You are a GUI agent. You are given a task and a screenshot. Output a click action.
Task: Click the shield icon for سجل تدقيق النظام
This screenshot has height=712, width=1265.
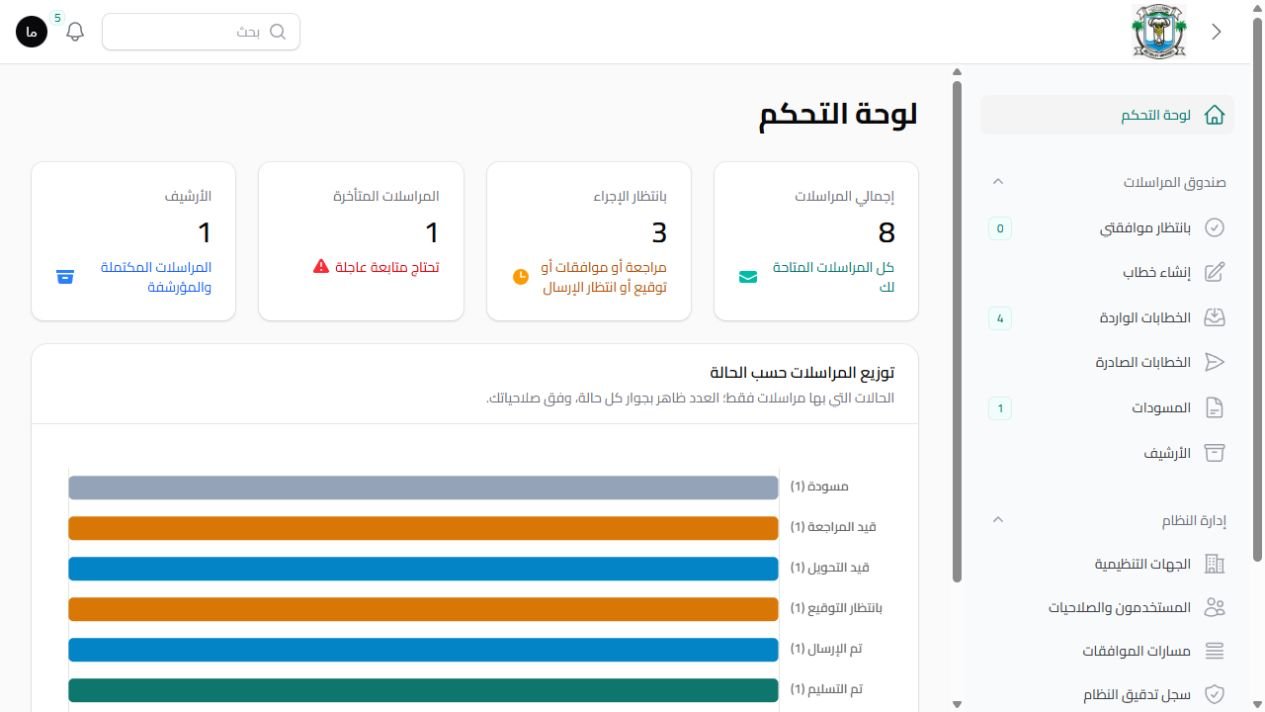click(x=1214, y=694)
